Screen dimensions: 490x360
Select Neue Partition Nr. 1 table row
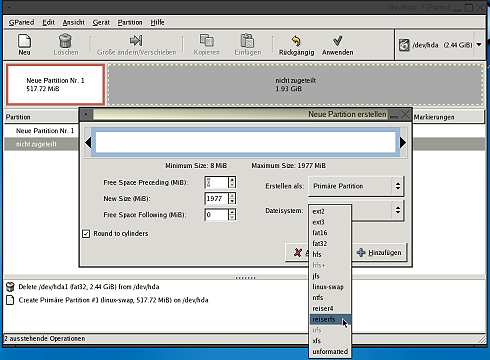[x=41, y=131]
